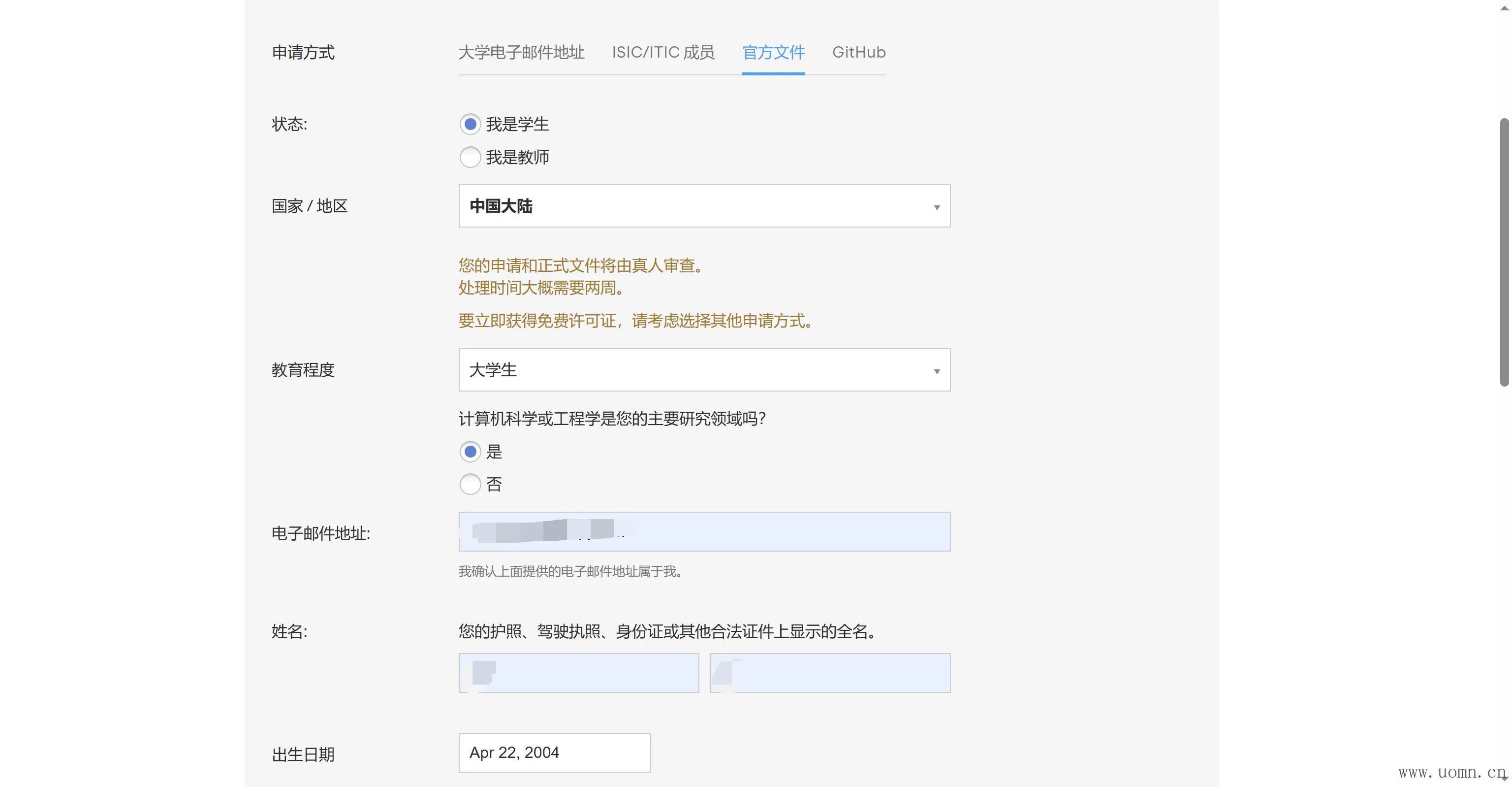Select the 我是教师 radio option
The image size is (1512, 787).
tap(470, 158)
